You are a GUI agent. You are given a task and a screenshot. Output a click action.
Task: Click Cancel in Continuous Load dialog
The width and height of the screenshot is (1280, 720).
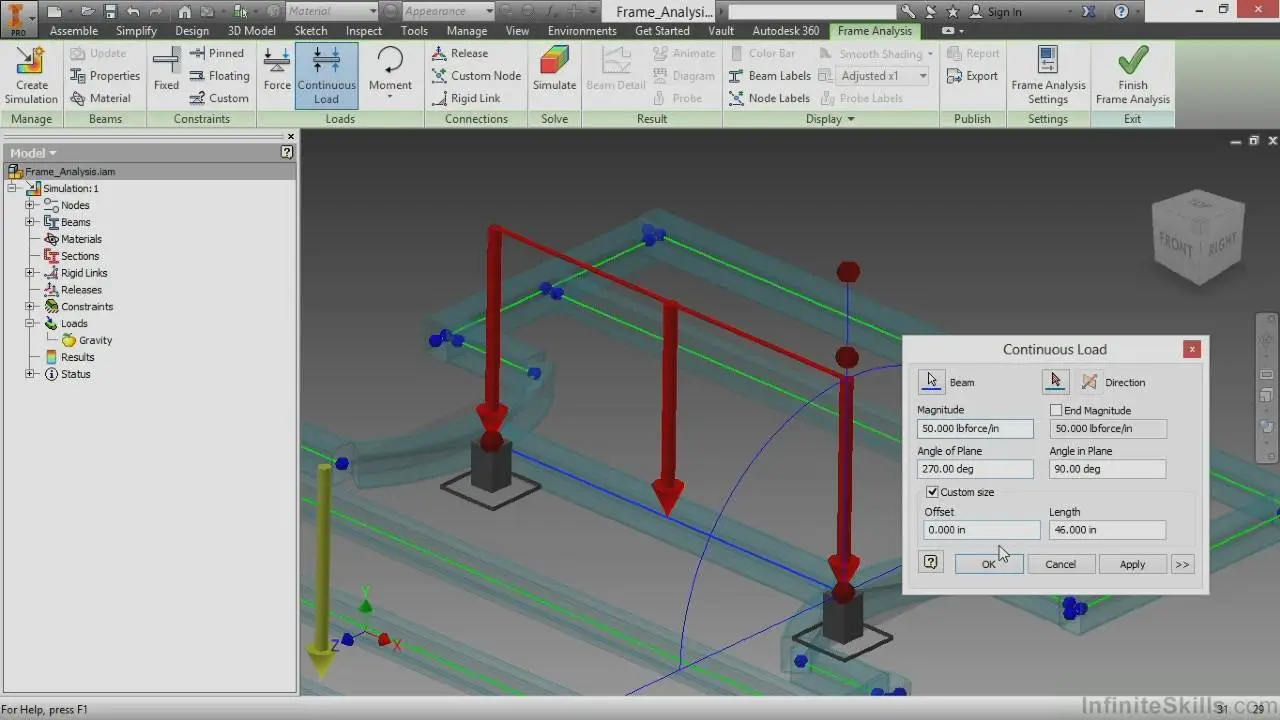pyautogui.click(x=1060, y=564)
